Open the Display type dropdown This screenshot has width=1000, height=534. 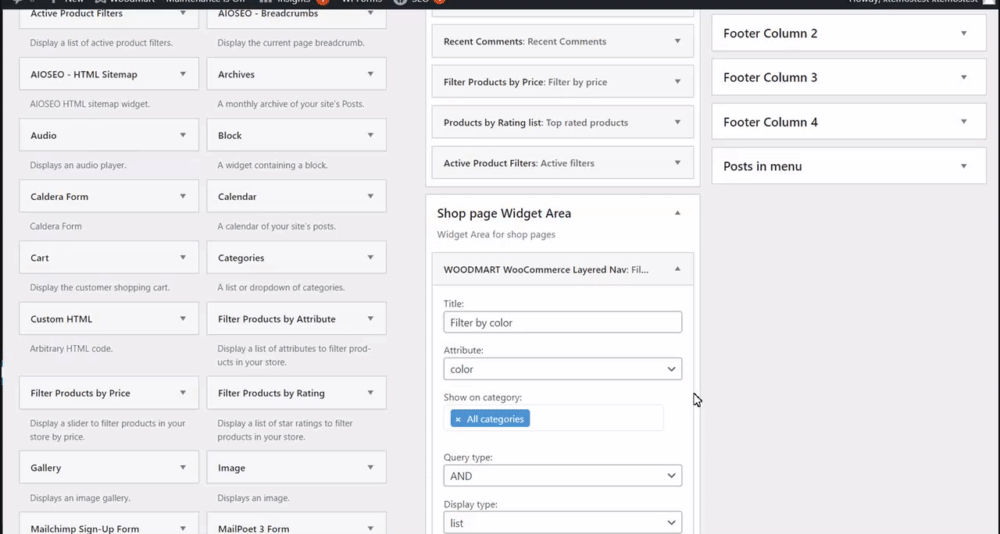tap(562, 522)
